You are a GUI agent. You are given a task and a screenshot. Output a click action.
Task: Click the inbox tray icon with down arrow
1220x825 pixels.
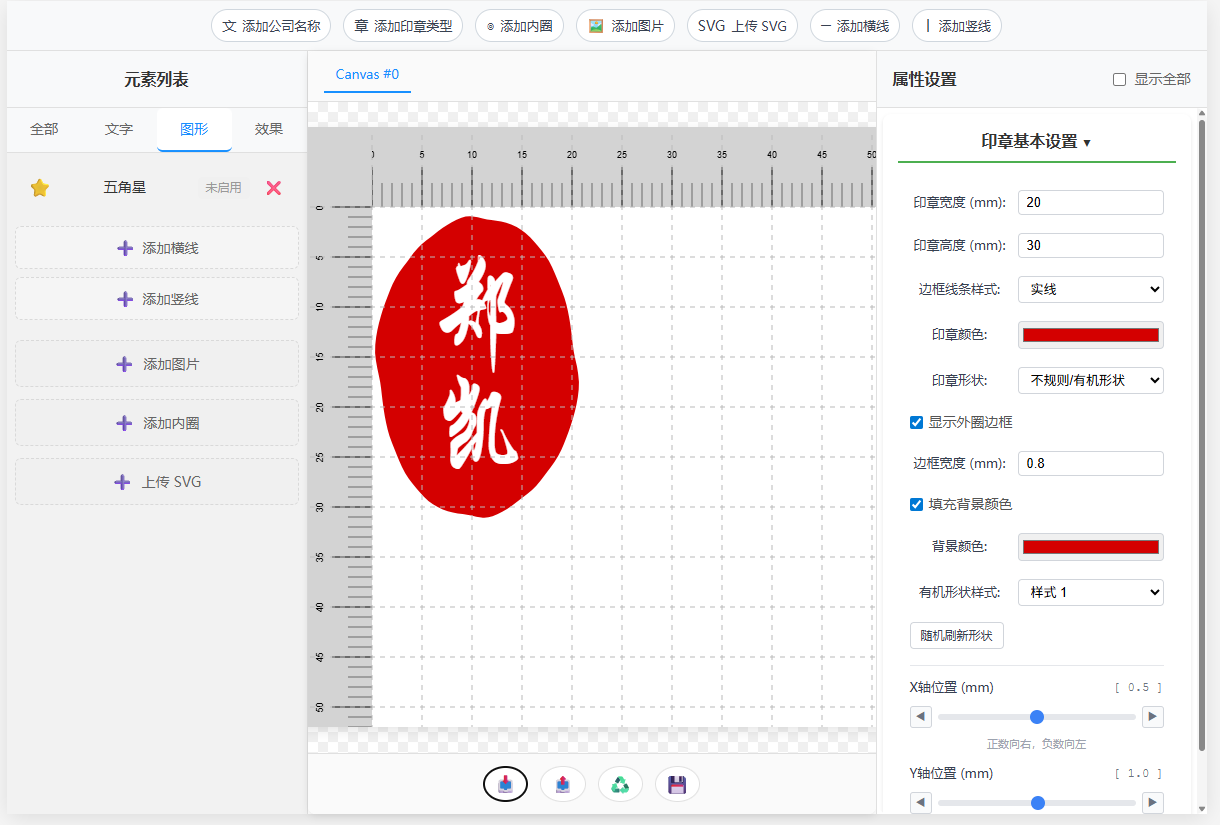pyautogui.click(x=505, y=785)
